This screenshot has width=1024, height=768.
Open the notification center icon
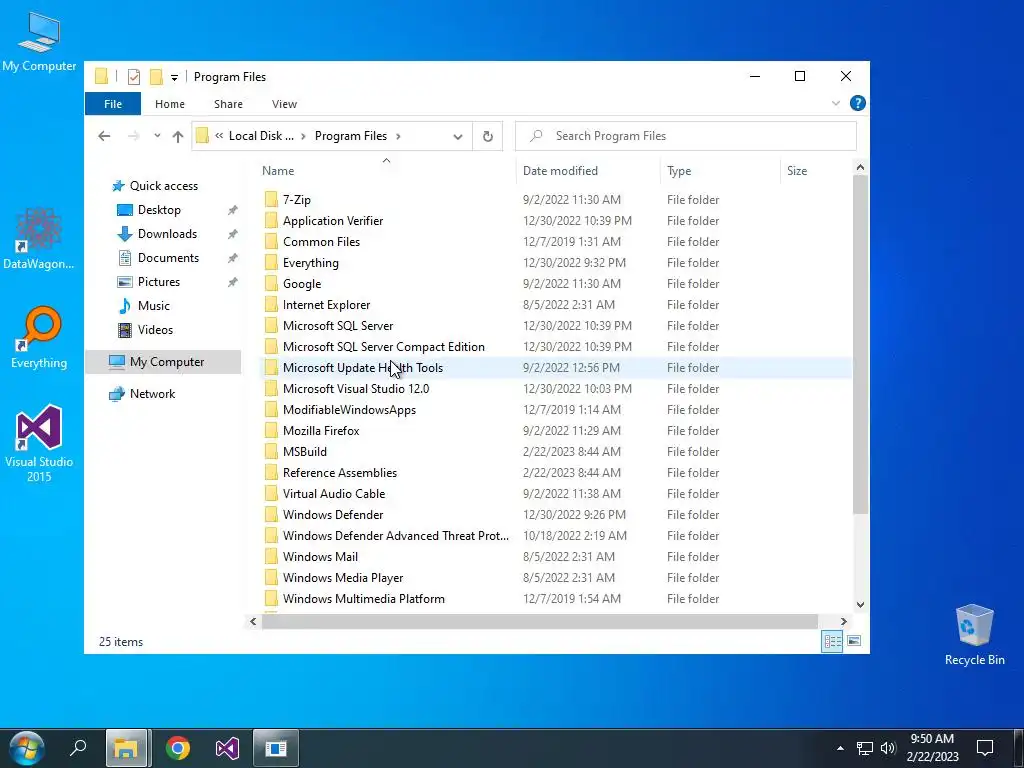985,748
